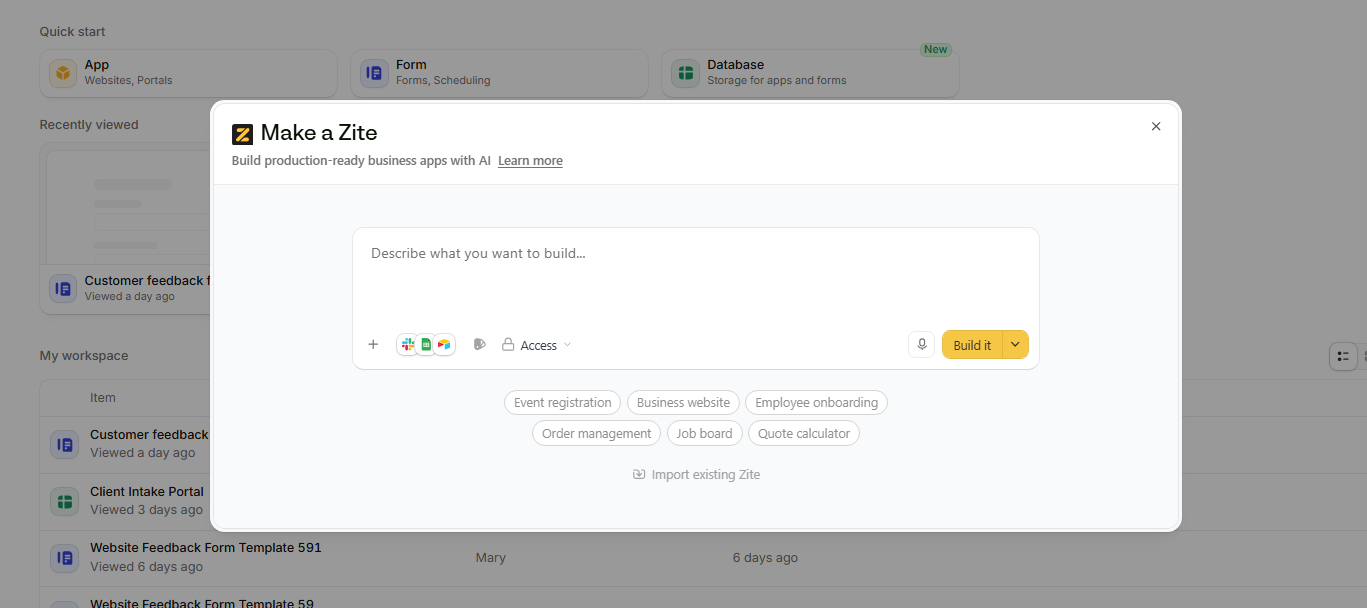Click the Import existing Zite icon
Screen dimensions: 1367x608
pyautogui.click(x=639, y=474)
